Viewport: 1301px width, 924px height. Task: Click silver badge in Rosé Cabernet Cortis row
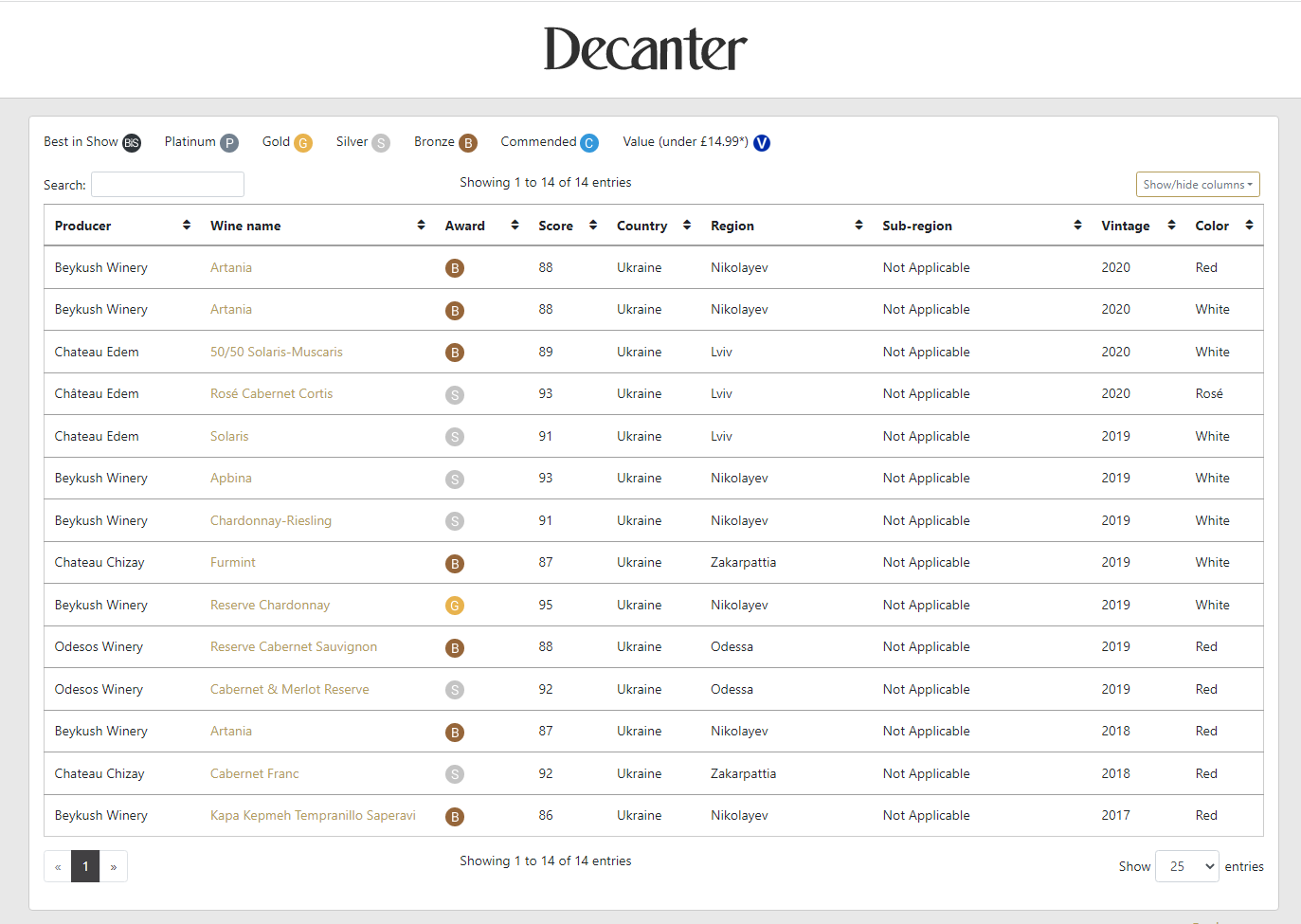point(455,395)
